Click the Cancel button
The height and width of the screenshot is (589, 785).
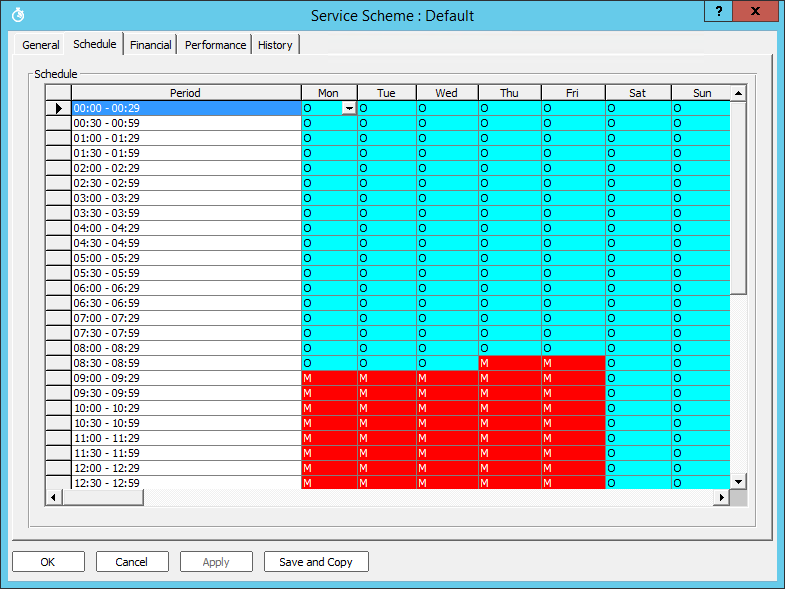point(132,562)
